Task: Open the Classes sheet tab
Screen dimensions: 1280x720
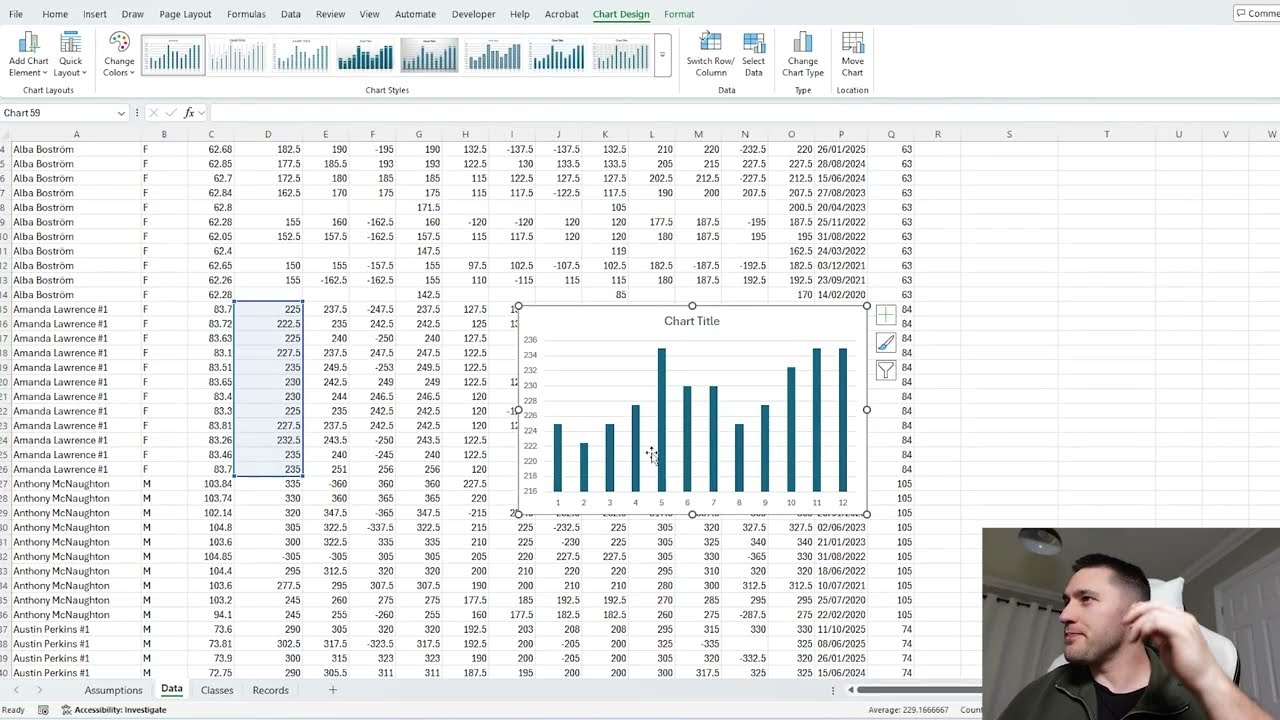Action: [217, 690]
